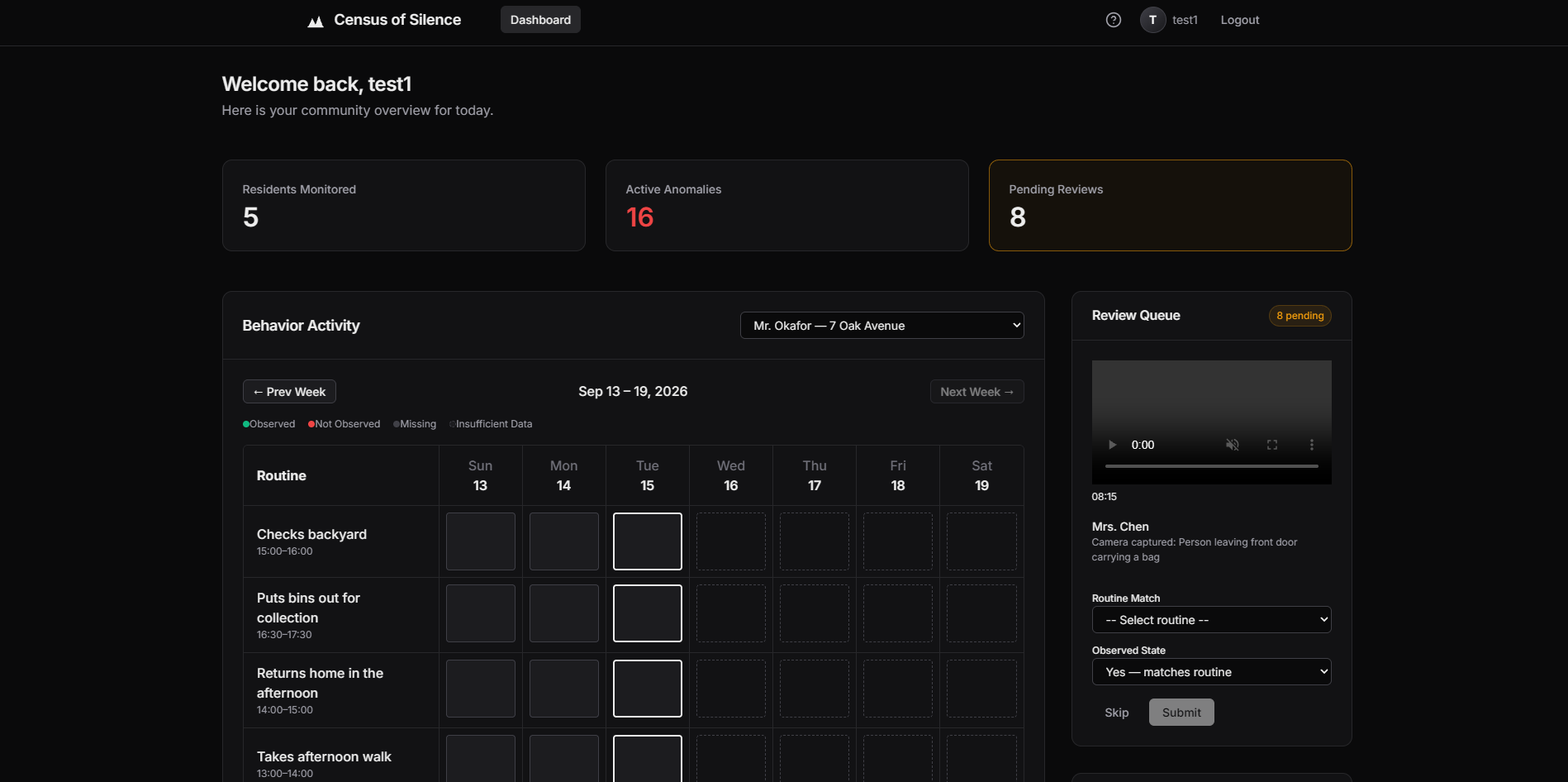
Task: Skip the current review item
Action: pos(1116,713)
